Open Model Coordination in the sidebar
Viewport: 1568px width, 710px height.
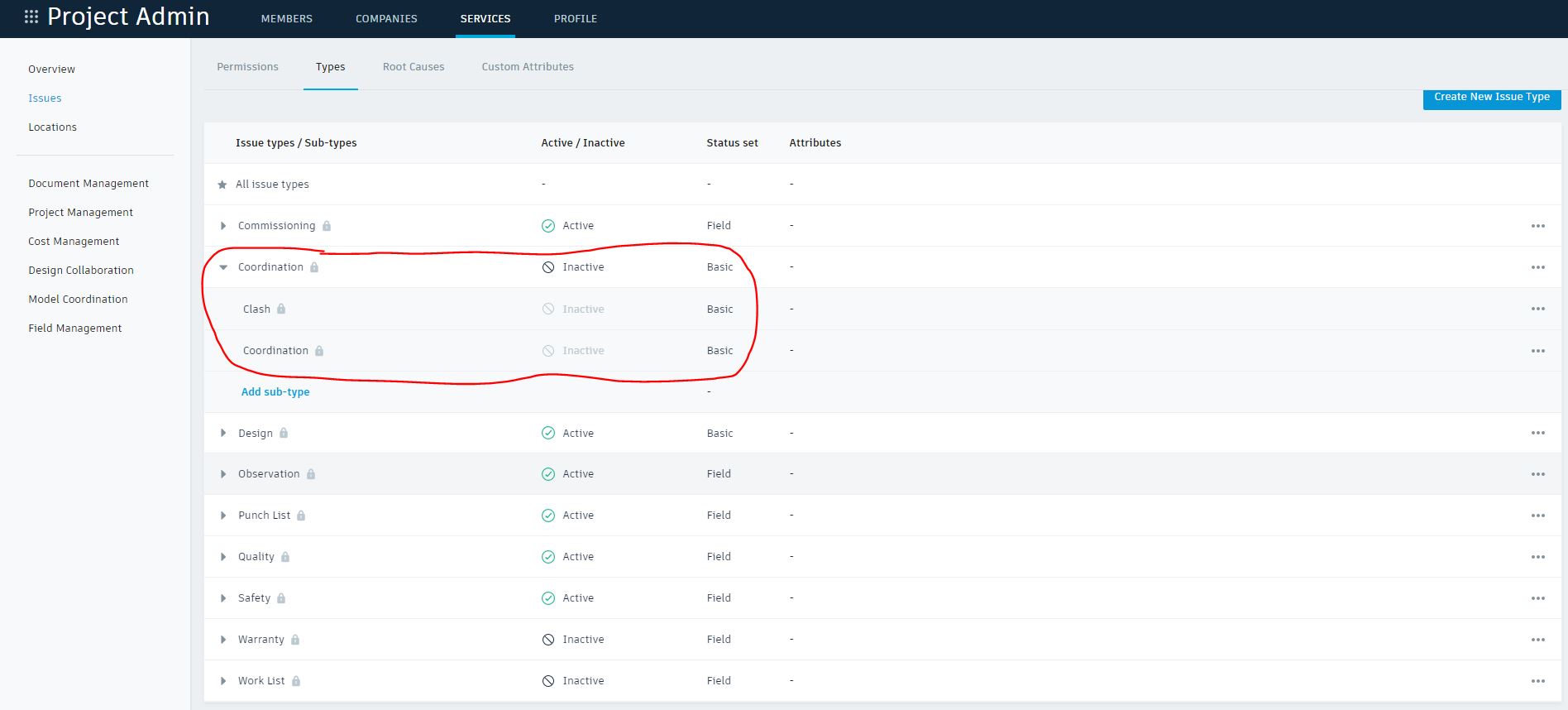tap(78, 300)
